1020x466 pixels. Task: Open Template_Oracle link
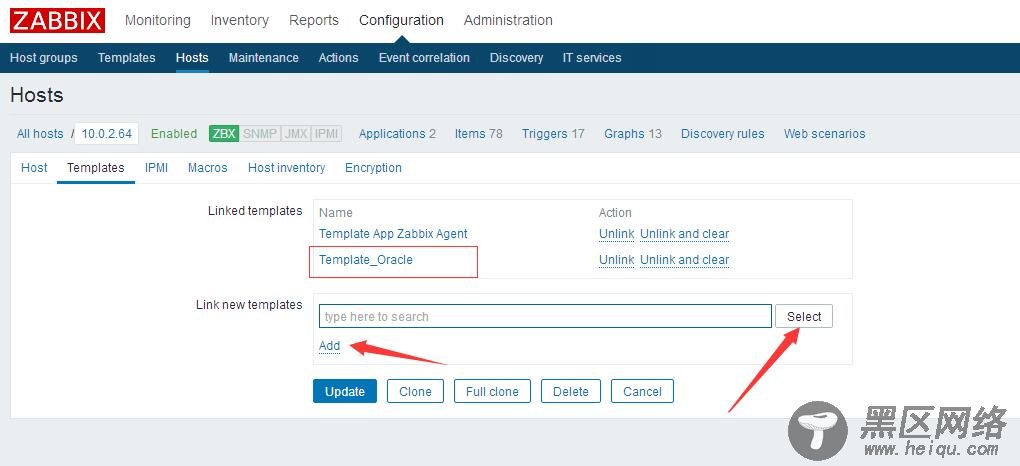[366, 260]
